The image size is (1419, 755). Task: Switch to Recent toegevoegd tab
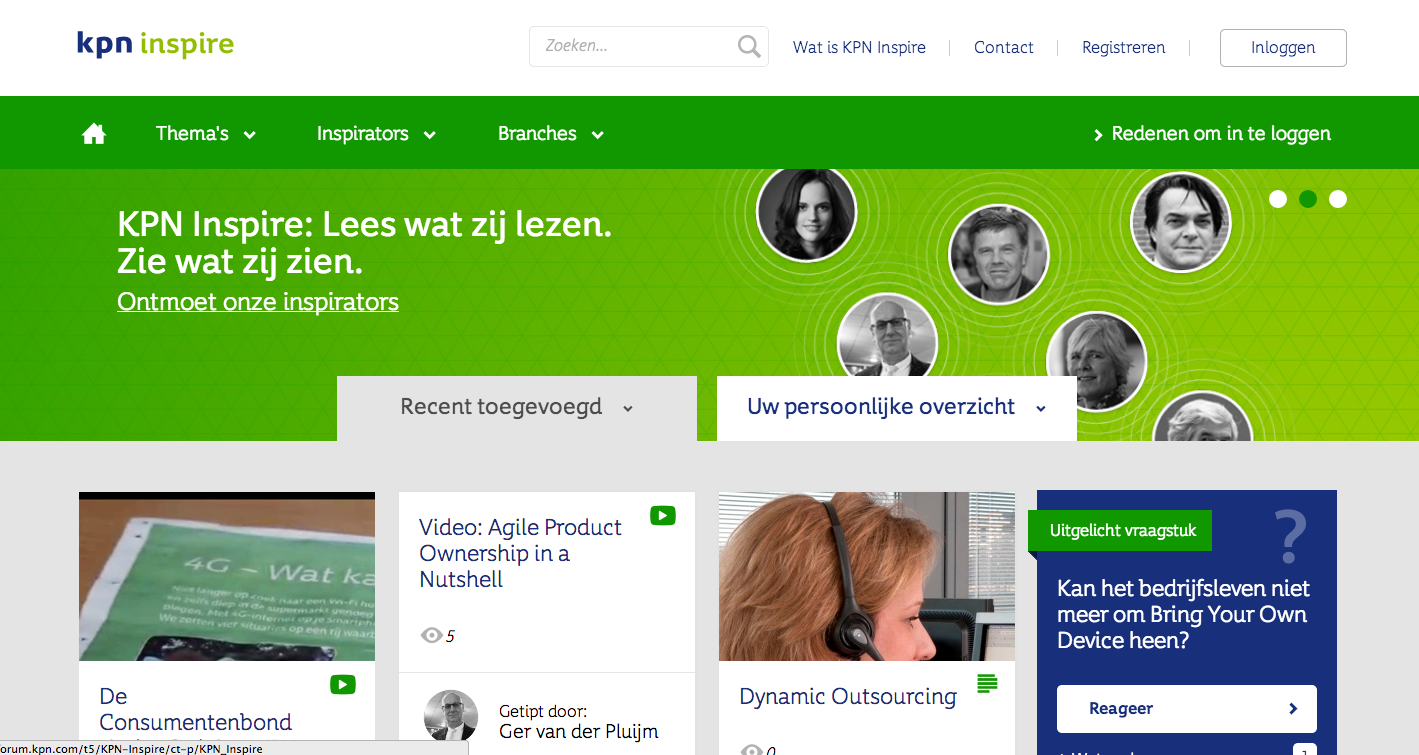[516, 407]
